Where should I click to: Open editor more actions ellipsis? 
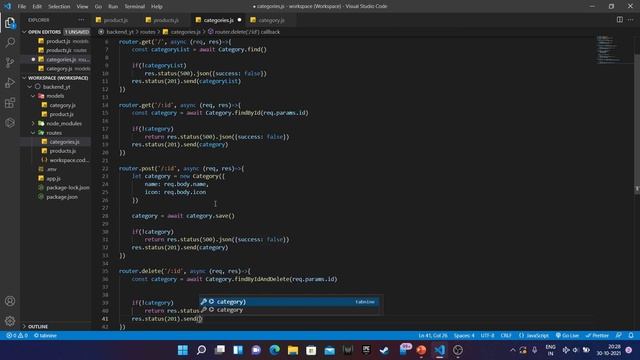[631, 20]
